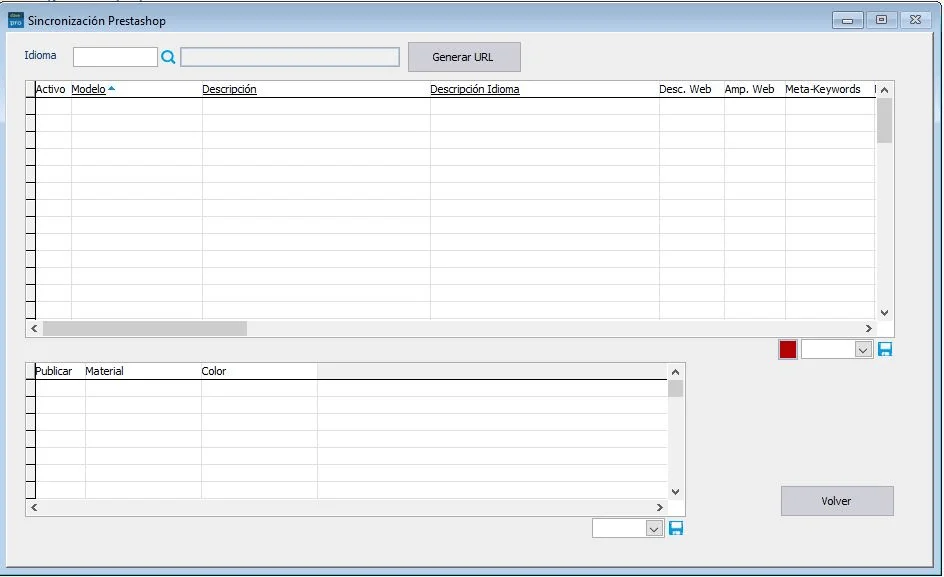Screen dimensions: 944x577
Task: Click the up arrow of the Modelo grid scrollbar
Action: pyautogui.click(x=884, y=90)
